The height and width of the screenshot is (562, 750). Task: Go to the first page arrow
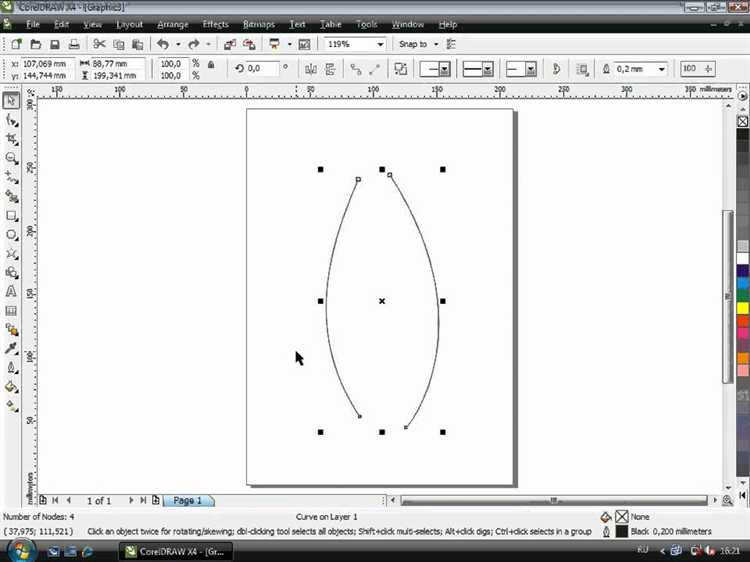(x=55, y=500)
